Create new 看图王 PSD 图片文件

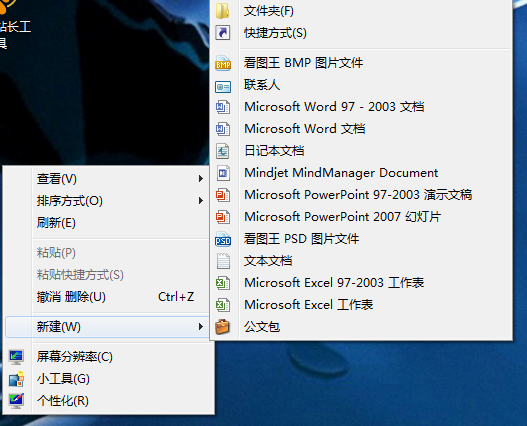tap(361, 239)
